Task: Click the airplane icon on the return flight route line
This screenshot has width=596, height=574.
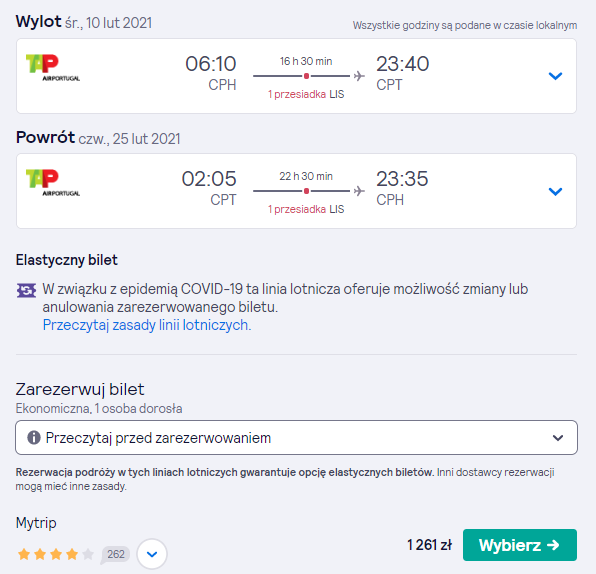Action: 359,191
